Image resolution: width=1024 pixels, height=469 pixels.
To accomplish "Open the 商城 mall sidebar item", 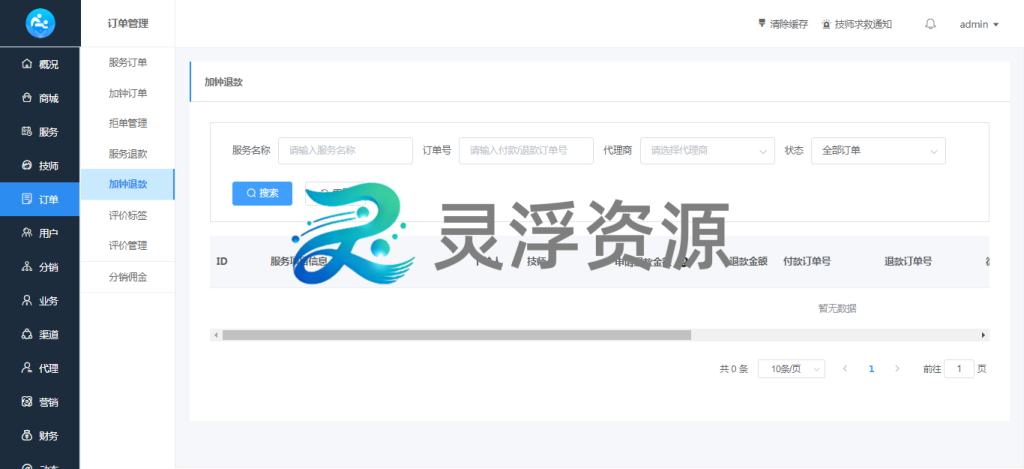I will point(40,98).
